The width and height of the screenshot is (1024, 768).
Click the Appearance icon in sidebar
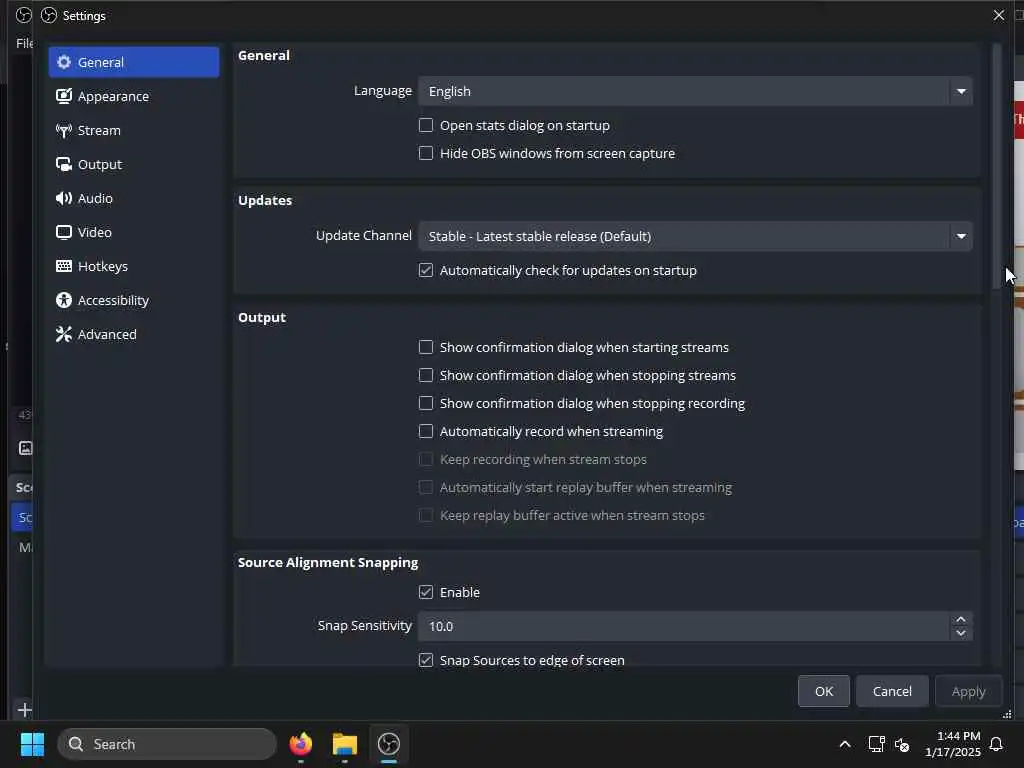click(x=63, y=96)
